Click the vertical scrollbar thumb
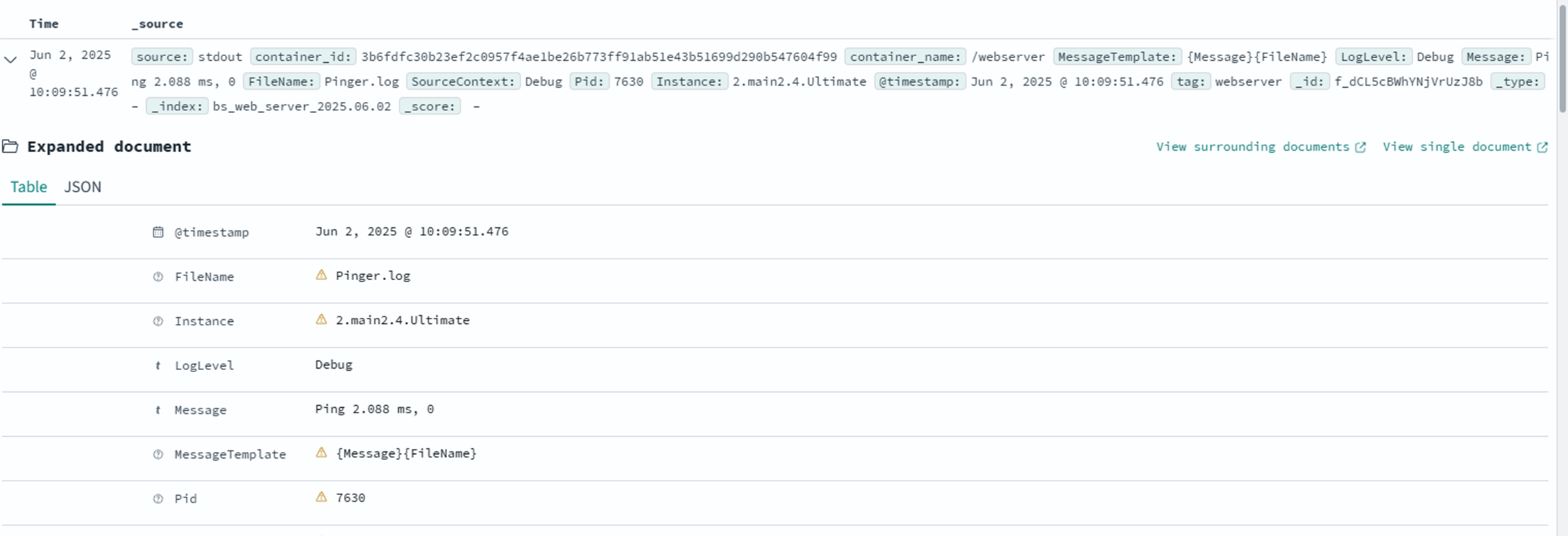 (1562, 59)
